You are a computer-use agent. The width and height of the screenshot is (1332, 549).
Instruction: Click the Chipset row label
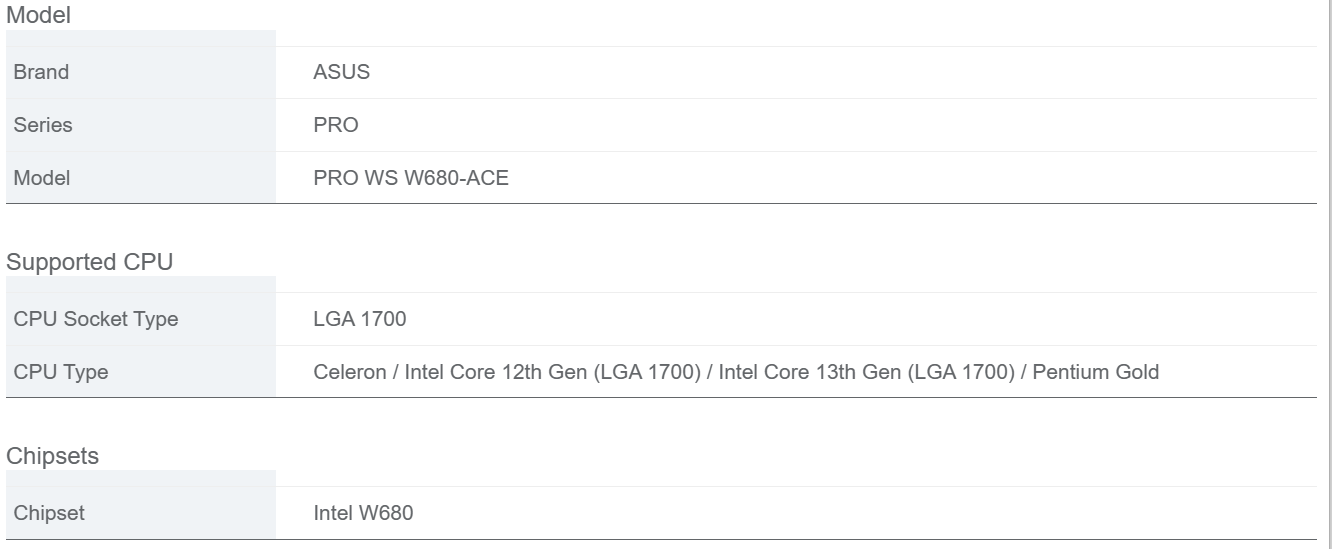coord(49,513)
